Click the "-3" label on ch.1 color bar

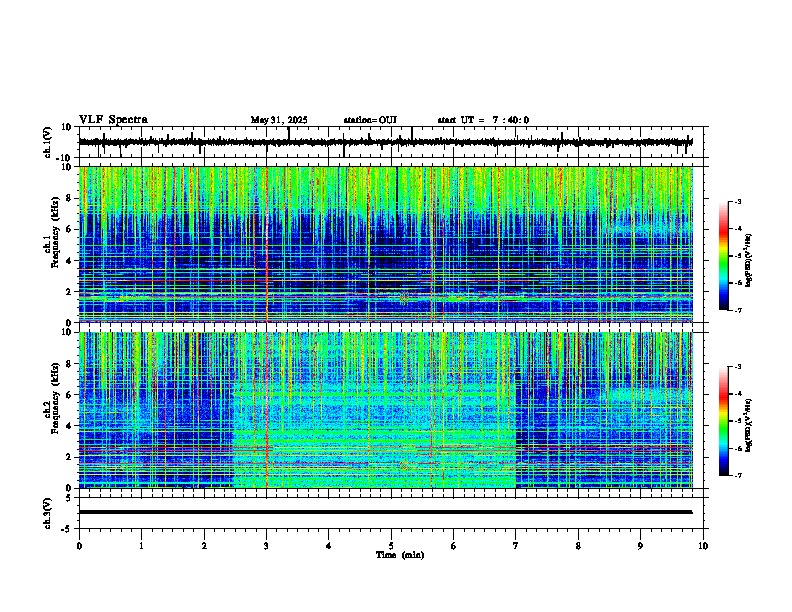[x=737, y=202]
